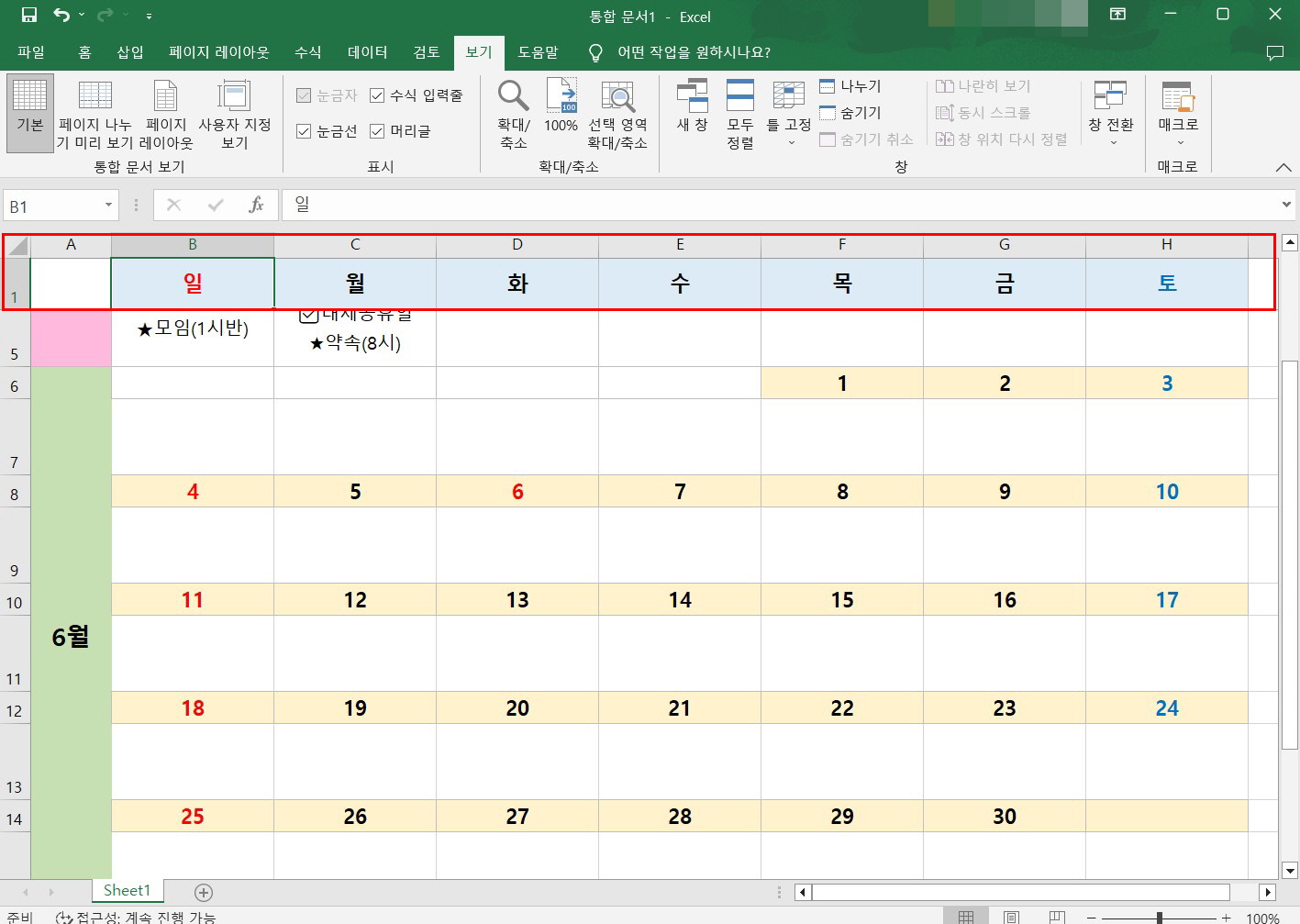Viewport: 1300px width, 924px height.
Task: Click the Insert Function fx icon
Action: point(256,206)
